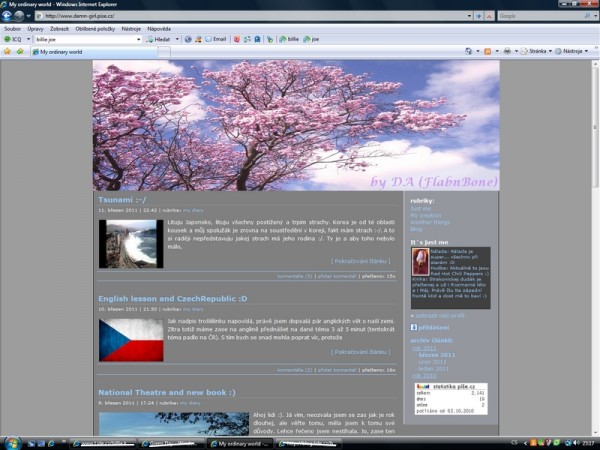Open the 'Tsunami :-/' article title
600x450 pixels.
click(x=122, y=200)
